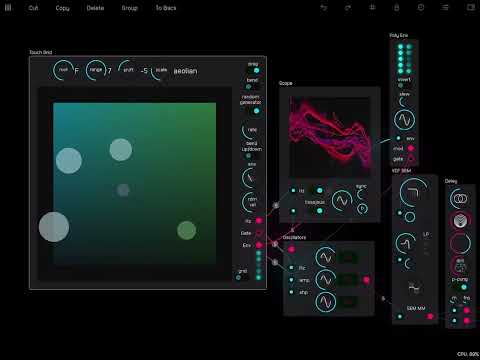The width and height of the screenshot is (480, 360).
Task: Toggle the p-pong switch in Delay
Action: pos(463,287)
